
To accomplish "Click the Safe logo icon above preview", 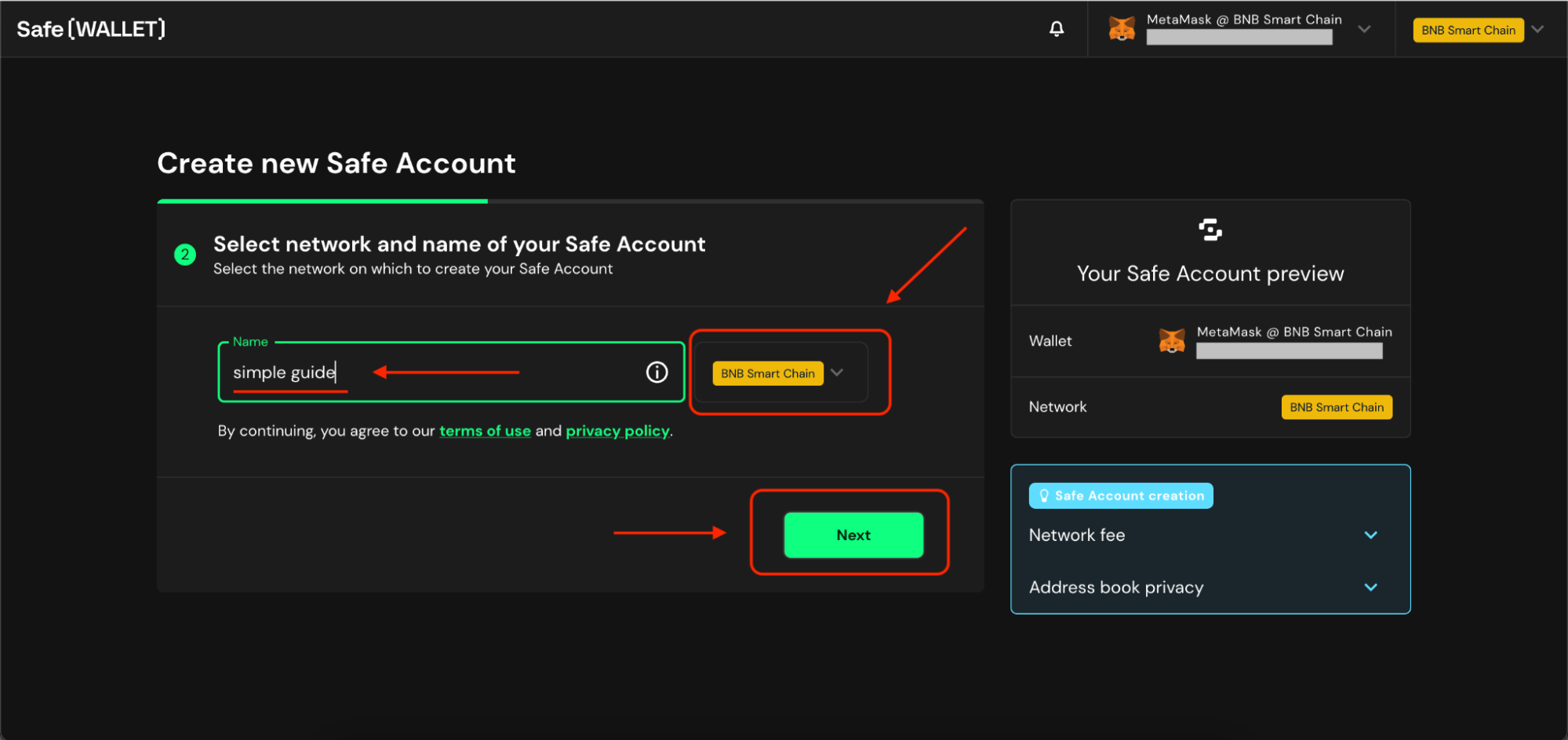I will [1210, 230].
